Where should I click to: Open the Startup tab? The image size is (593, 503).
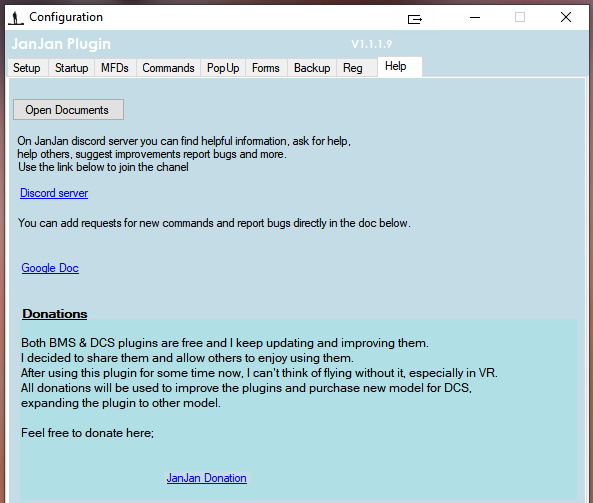click(x=71, y=68)
